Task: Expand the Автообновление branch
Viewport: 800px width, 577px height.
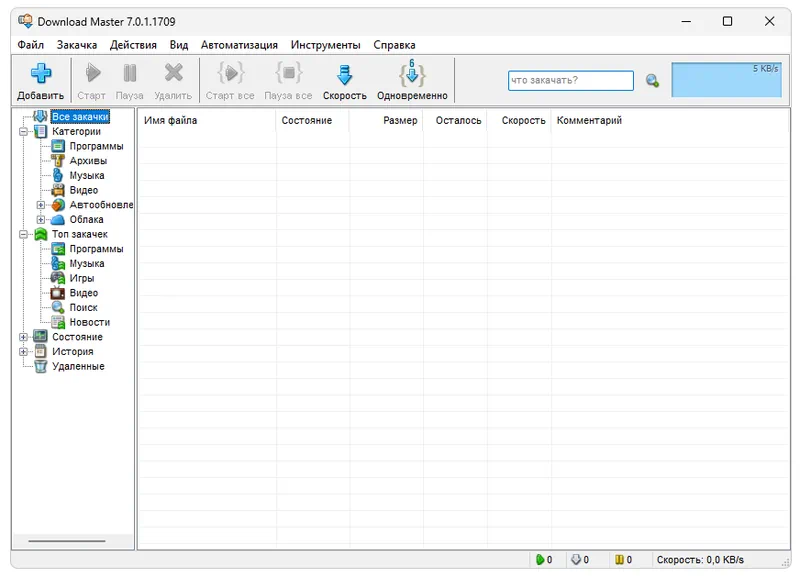Action: pyautogui.click(x=41, y=205)
